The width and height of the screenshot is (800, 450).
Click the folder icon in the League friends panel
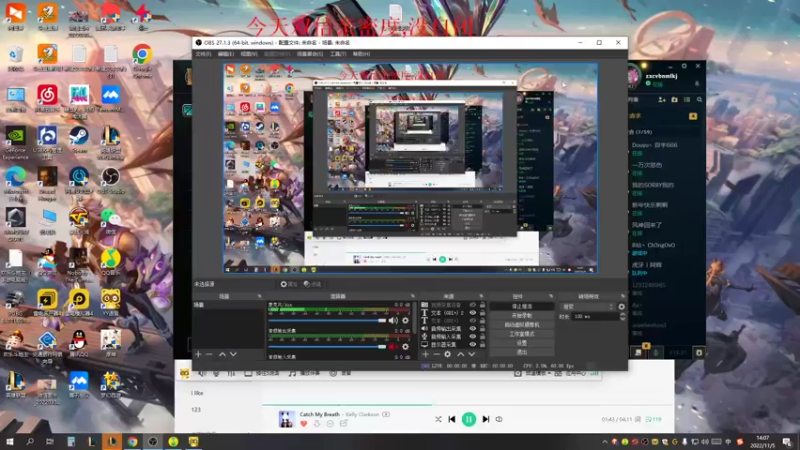click(674, 100)
